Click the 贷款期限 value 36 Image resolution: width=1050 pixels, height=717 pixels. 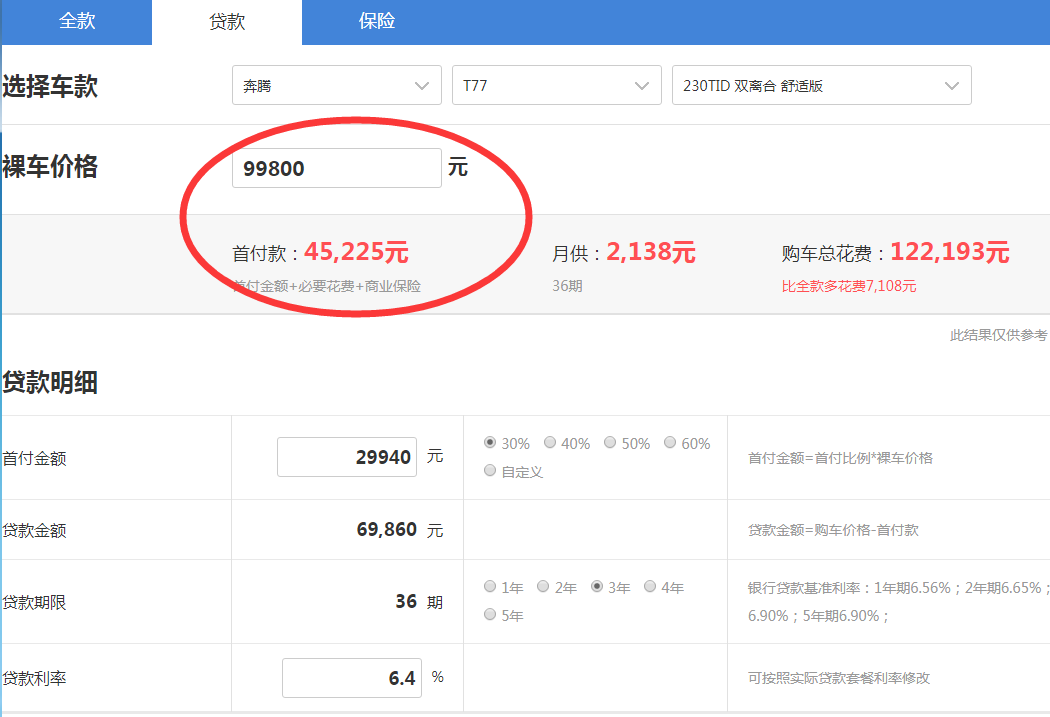[x=406, y=601]
